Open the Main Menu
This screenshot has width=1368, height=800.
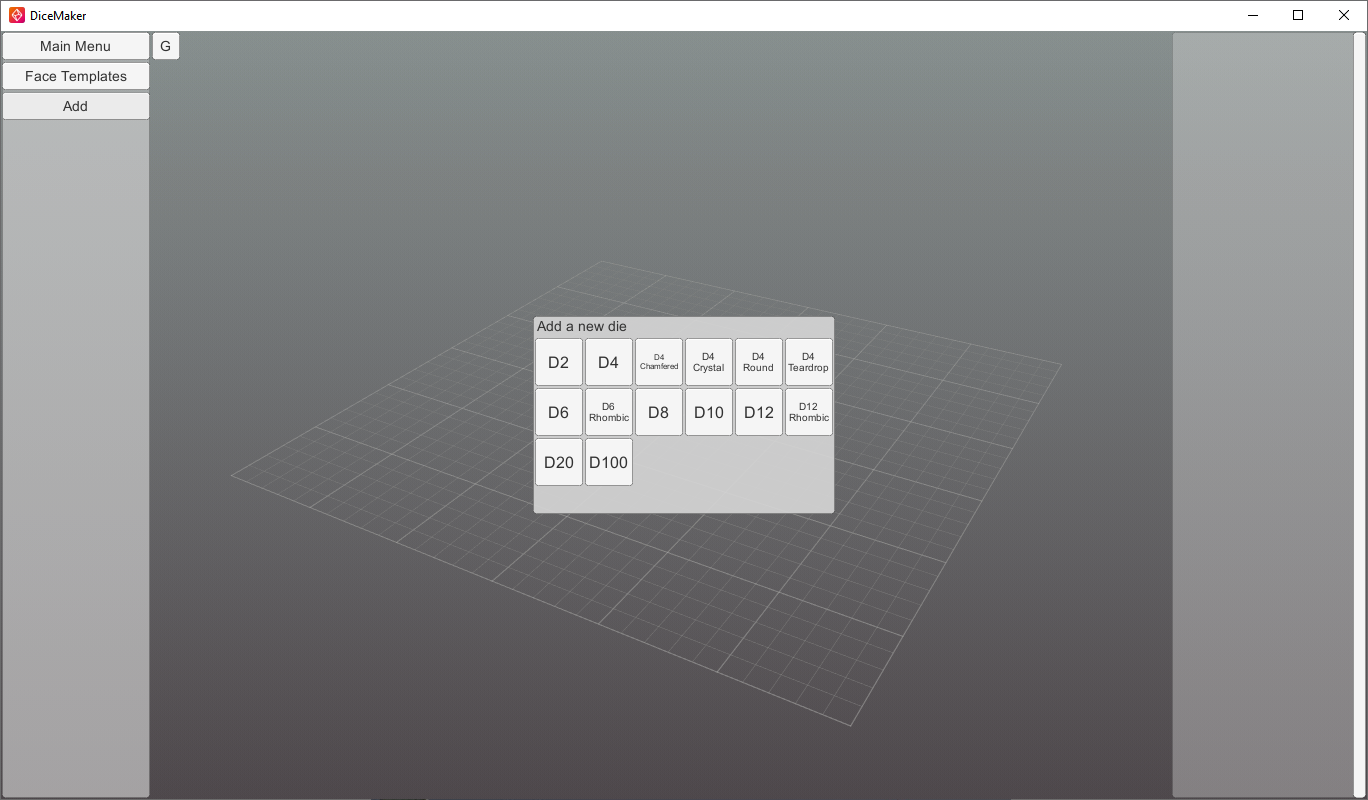(x=75, y=46)
